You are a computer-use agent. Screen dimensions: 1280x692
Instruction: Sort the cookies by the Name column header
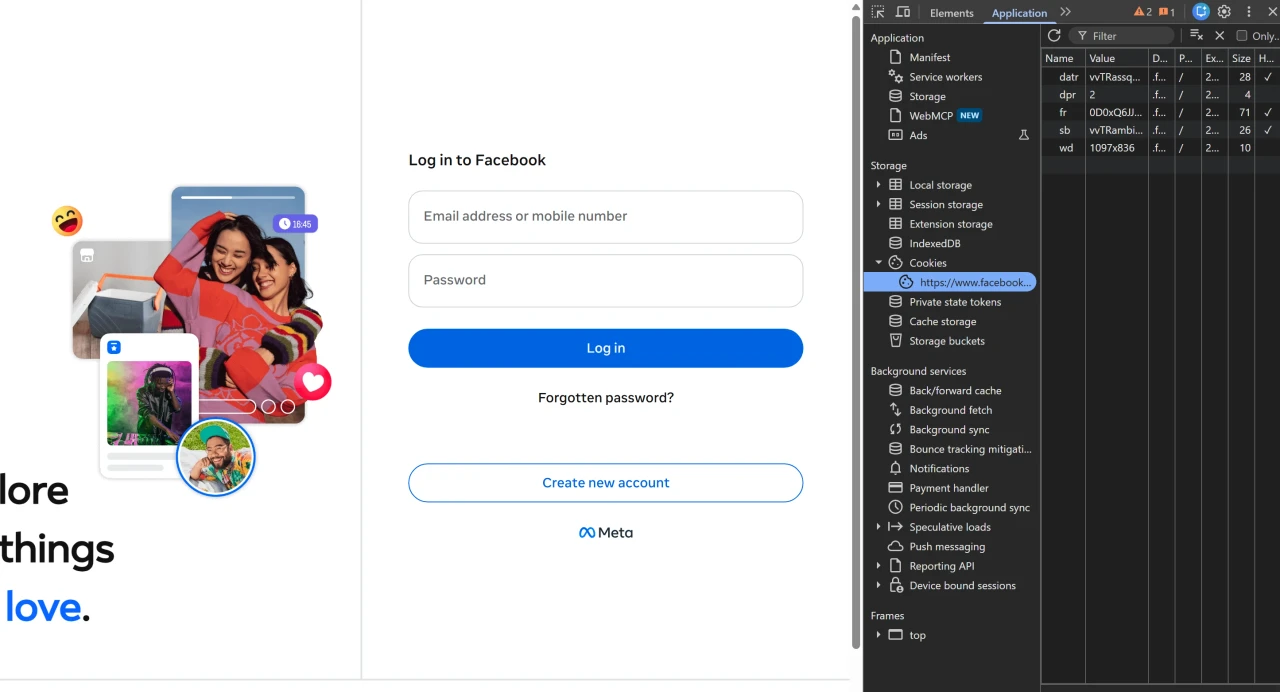pos(1063,59)
